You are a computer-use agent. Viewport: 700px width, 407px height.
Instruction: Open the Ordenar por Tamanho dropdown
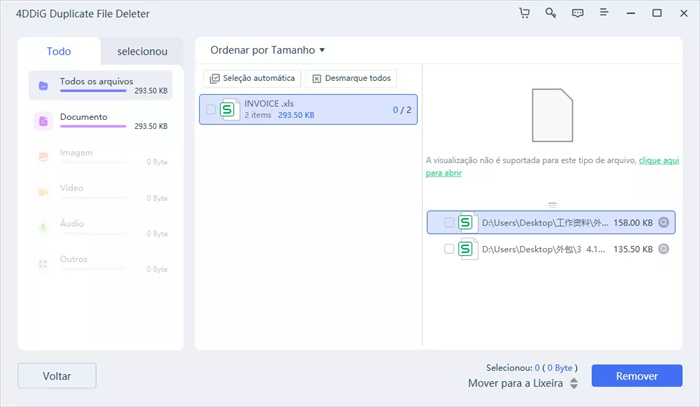coord(267,50)
